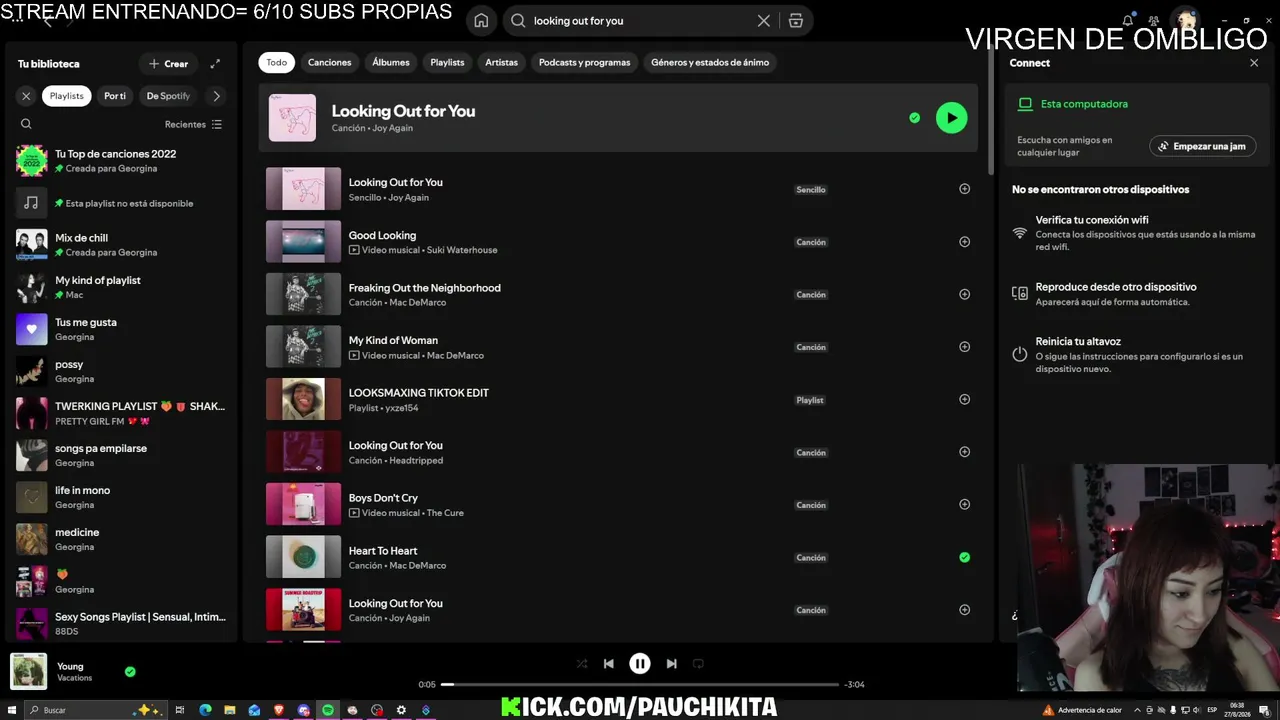Open the friend activity icon

click(1153, 20)
